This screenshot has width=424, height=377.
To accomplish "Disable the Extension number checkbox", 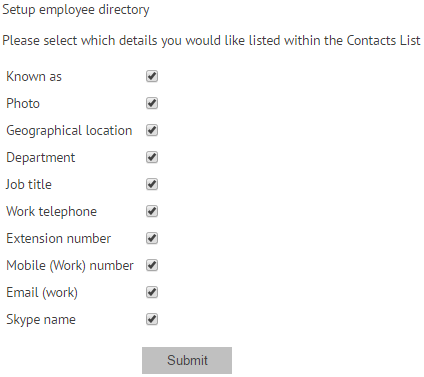I will (x=152, y=238).
